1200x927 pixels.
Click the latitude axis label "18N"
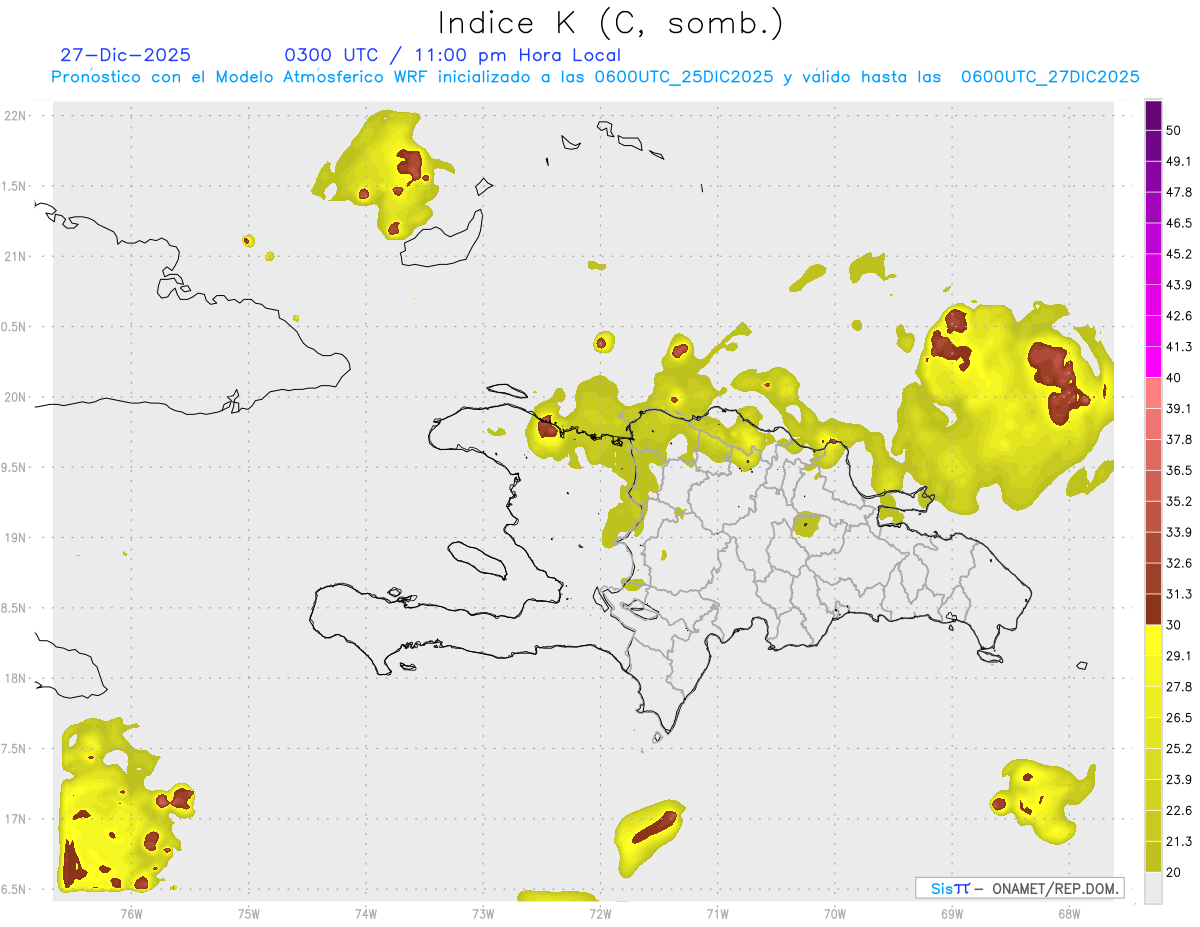click(17, 679)
